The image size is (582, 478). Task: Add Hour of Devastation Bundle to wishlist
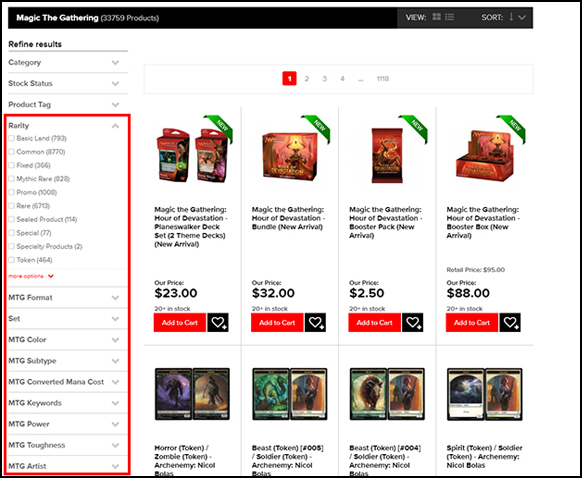tap(315, 322)
